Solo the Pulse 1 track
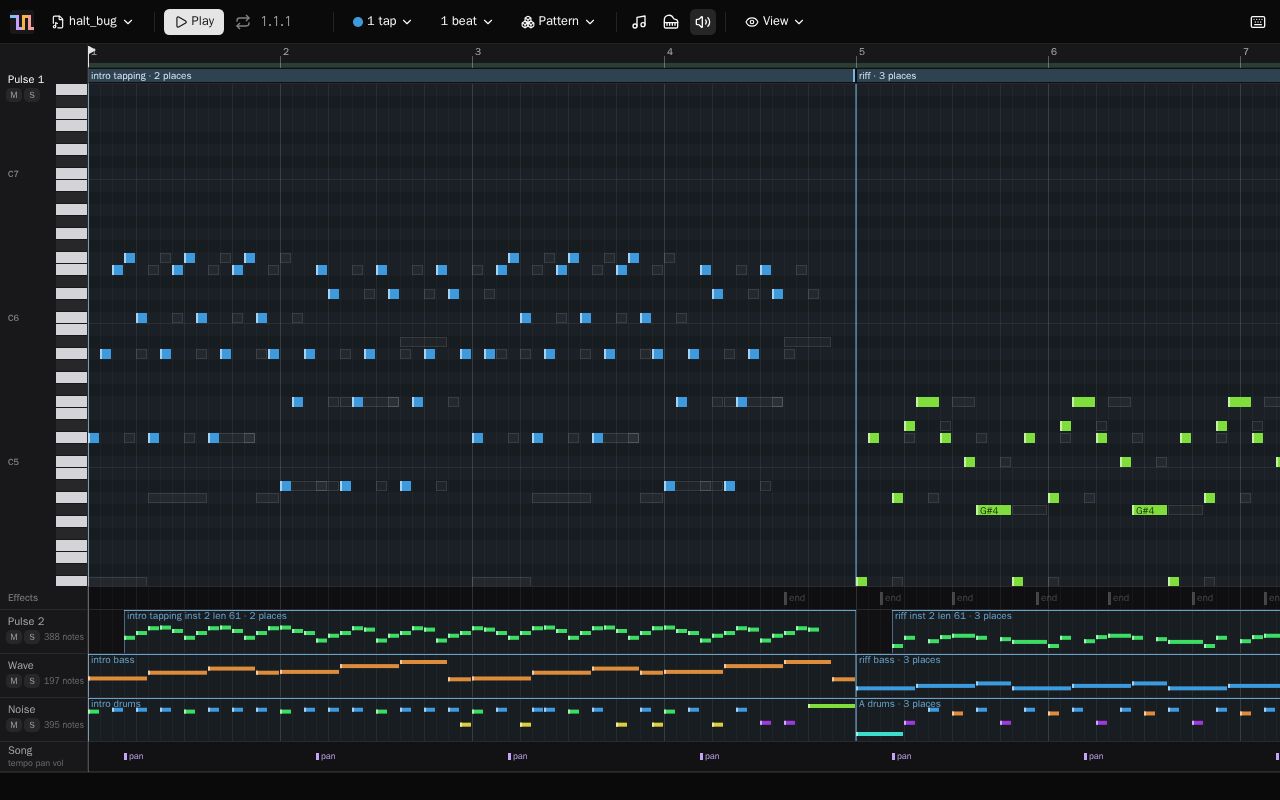The width and height of the screenshot is (1280, 800). 32,95
